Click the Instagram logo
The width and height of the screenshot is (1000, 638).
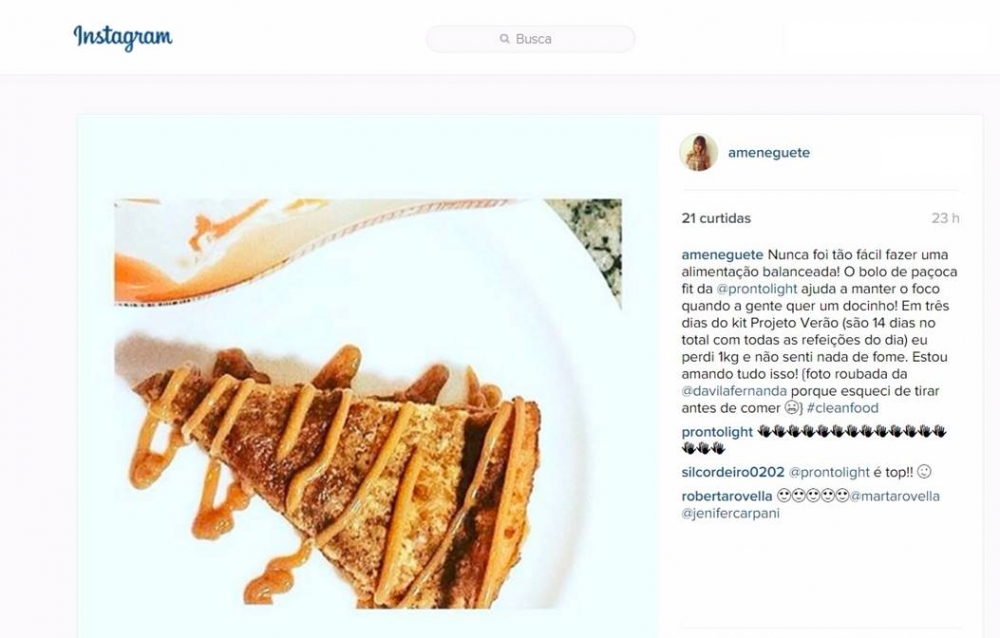(123, 38)
